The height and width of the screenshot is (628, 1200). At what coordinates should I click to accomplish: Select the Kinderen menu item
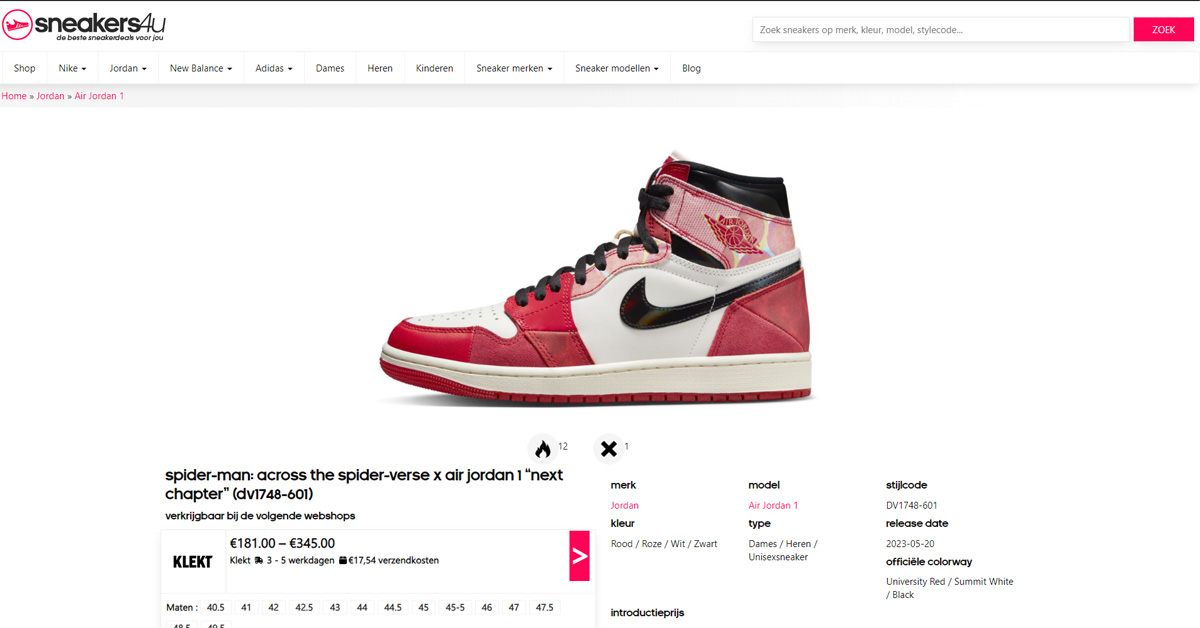(434, 68)
